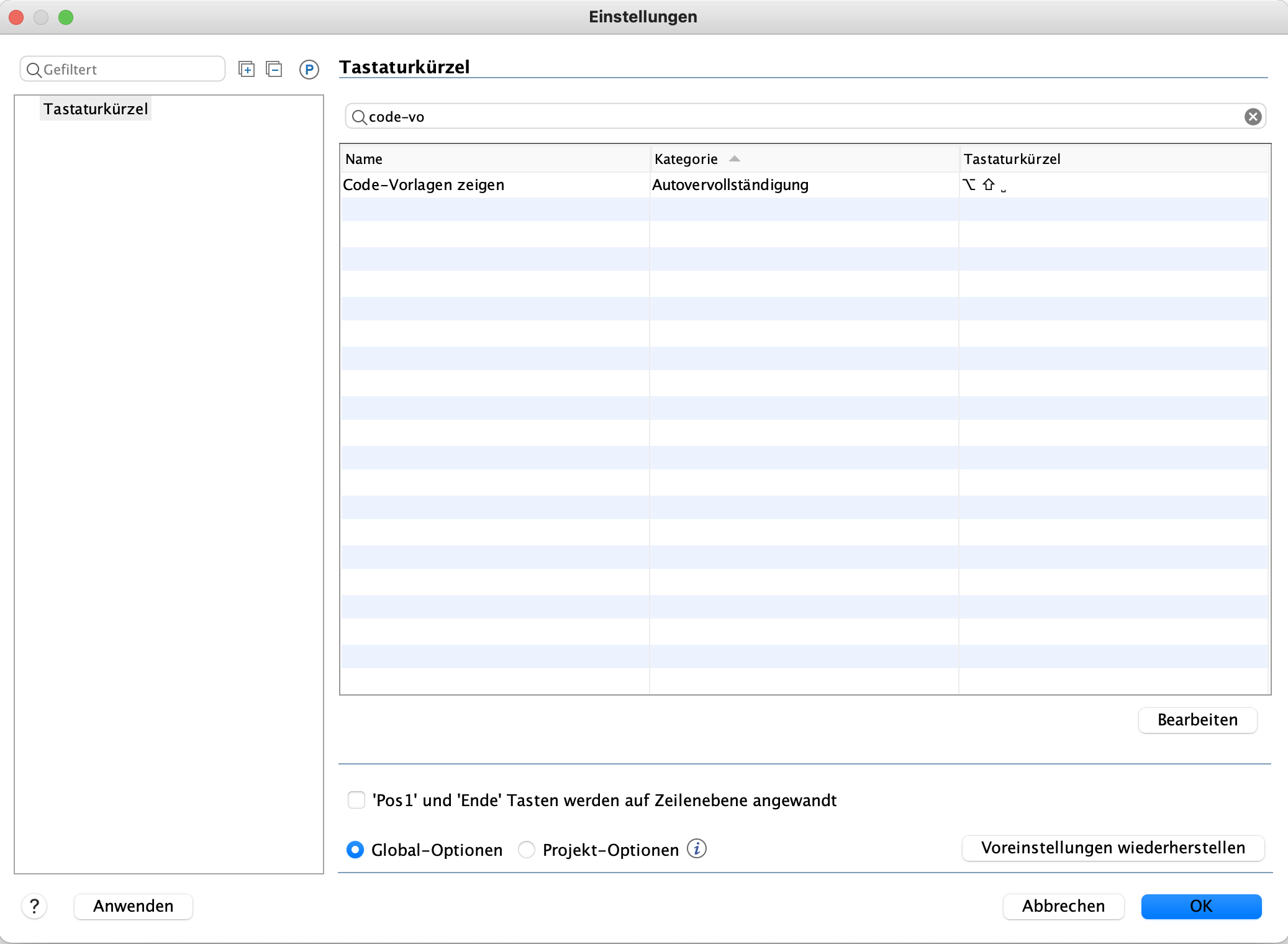
Task: Click the expand all tree icon
Action: tap(247, 69)
